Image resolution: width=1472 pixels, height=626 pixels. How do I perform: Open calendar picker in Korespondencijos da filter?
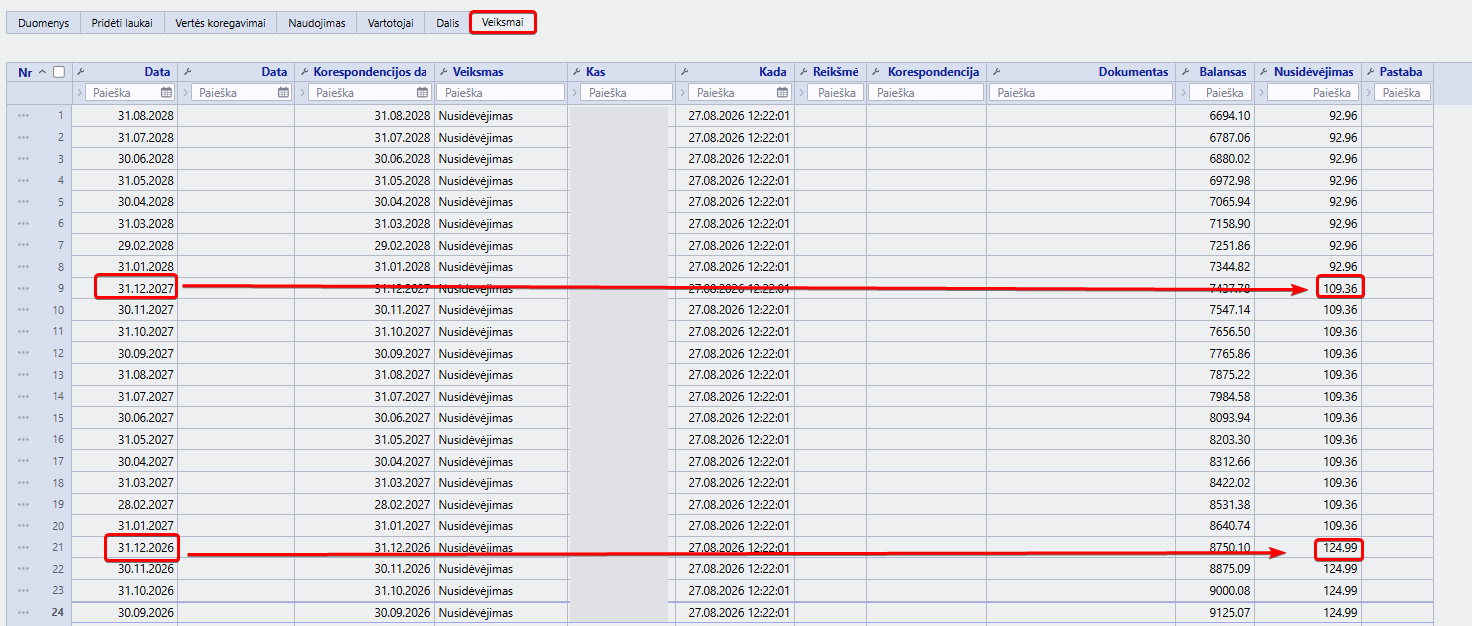[x=423, y=92]
